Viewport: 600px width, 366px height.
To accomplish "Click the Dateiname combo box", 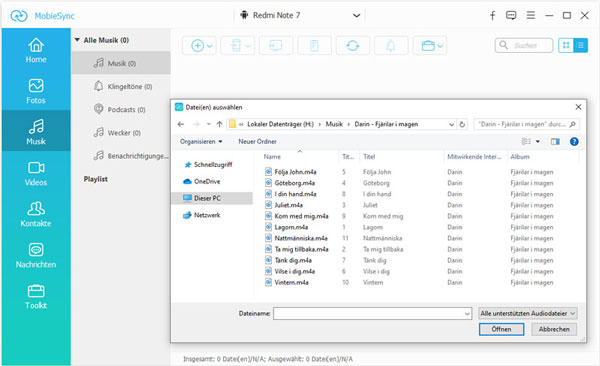I will pyautogui.click(x=372, y=314).
